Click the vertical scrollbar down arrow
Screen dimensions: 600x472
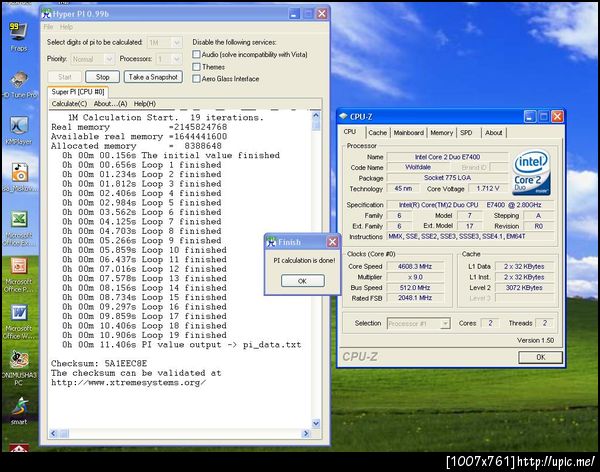point(316,423)
